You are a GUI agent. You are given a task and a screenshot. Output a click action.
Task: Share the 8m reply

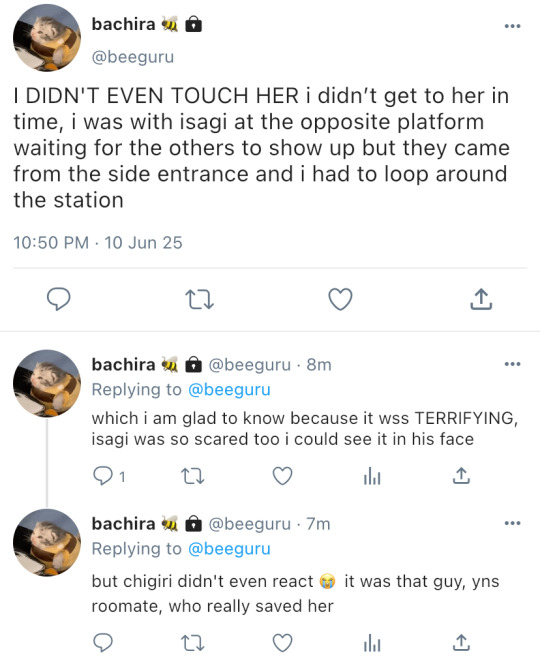pyautogui.click(x=461, y=476)
